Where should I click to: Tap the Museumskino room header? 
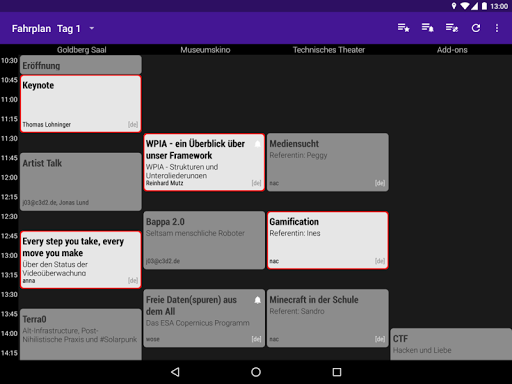[205, 50]
